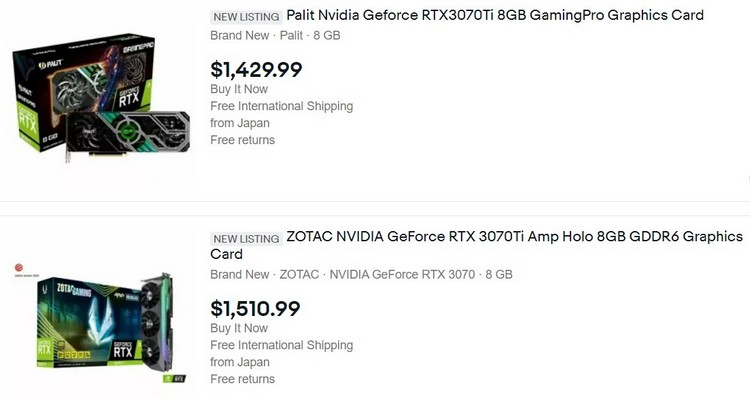Click 'from Japan' text on the Palit listing
Screen dimensions: 750x399
(240, 123)
